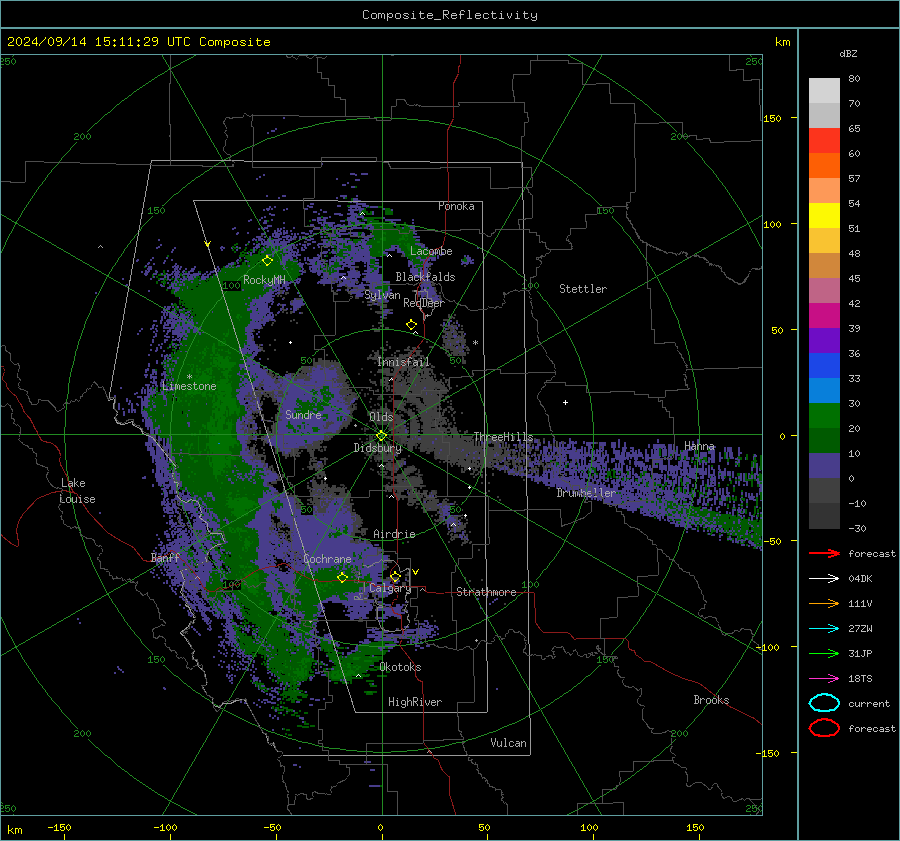Click the Hanna town label
Screen dimensions: 900x841
click(699, 446)
